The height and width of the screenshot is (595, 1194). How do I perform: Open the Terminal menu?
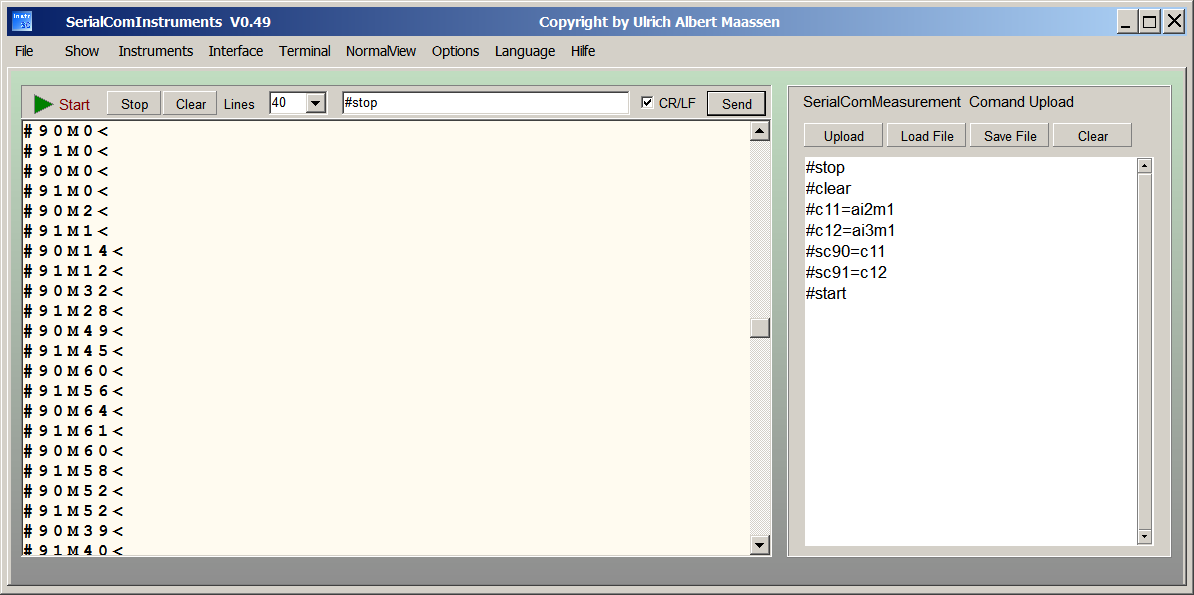pos(305,51)
